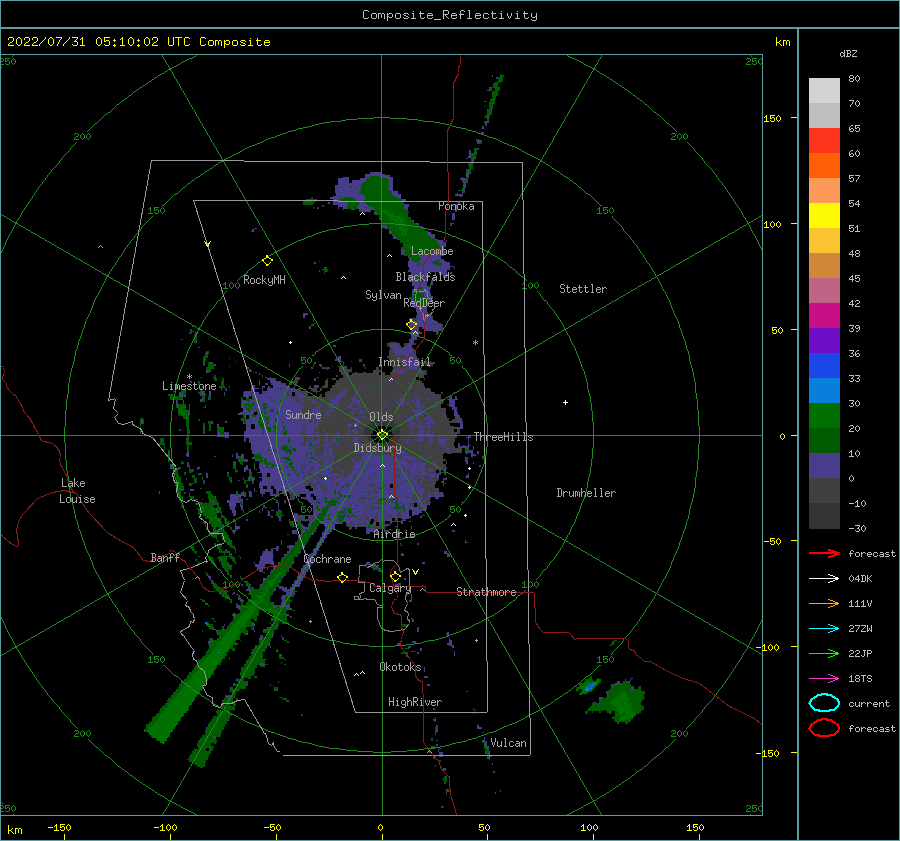The width and height of the screenshot is (900, 841).
Task: Click the ThreeHills city label
Action: 503,437
